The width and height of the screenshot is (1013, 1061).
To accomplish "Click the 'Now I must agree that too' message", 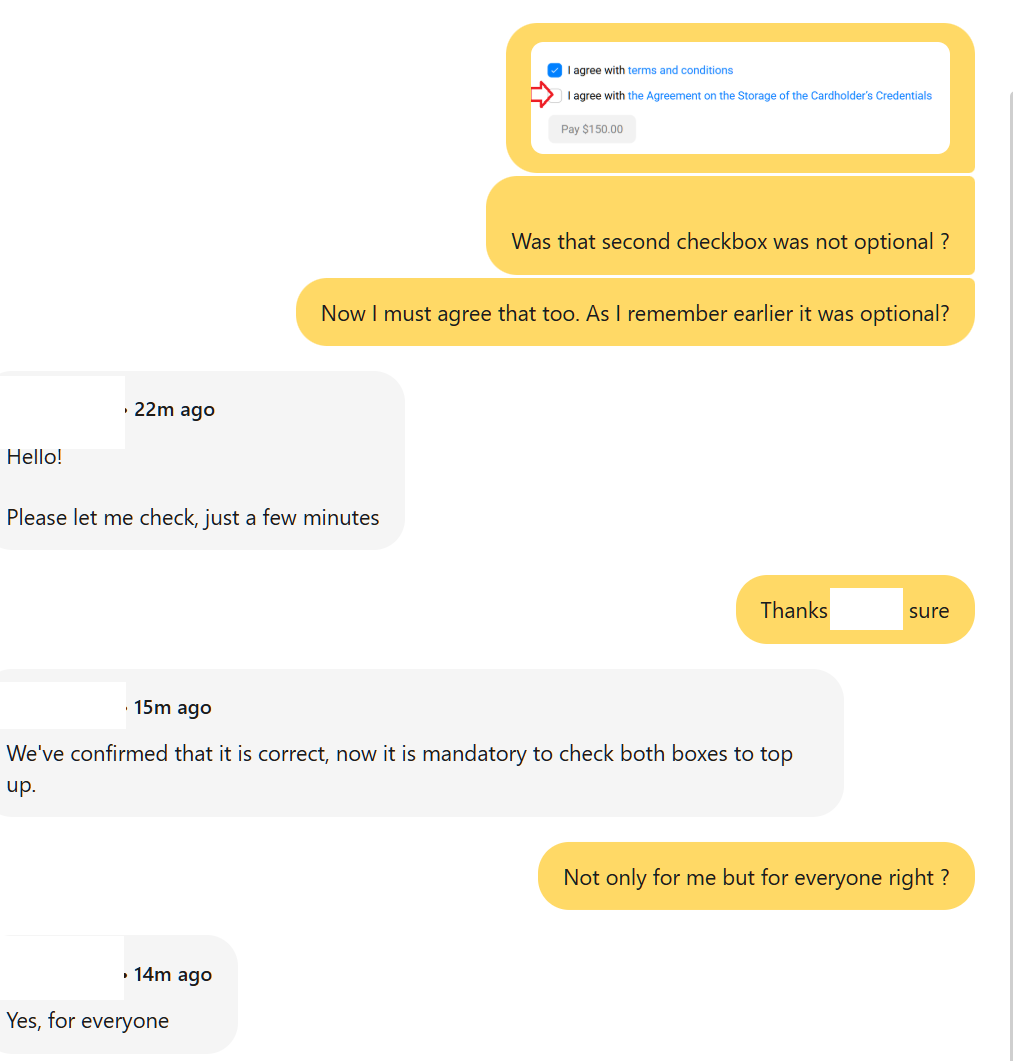I will point(635,313).
